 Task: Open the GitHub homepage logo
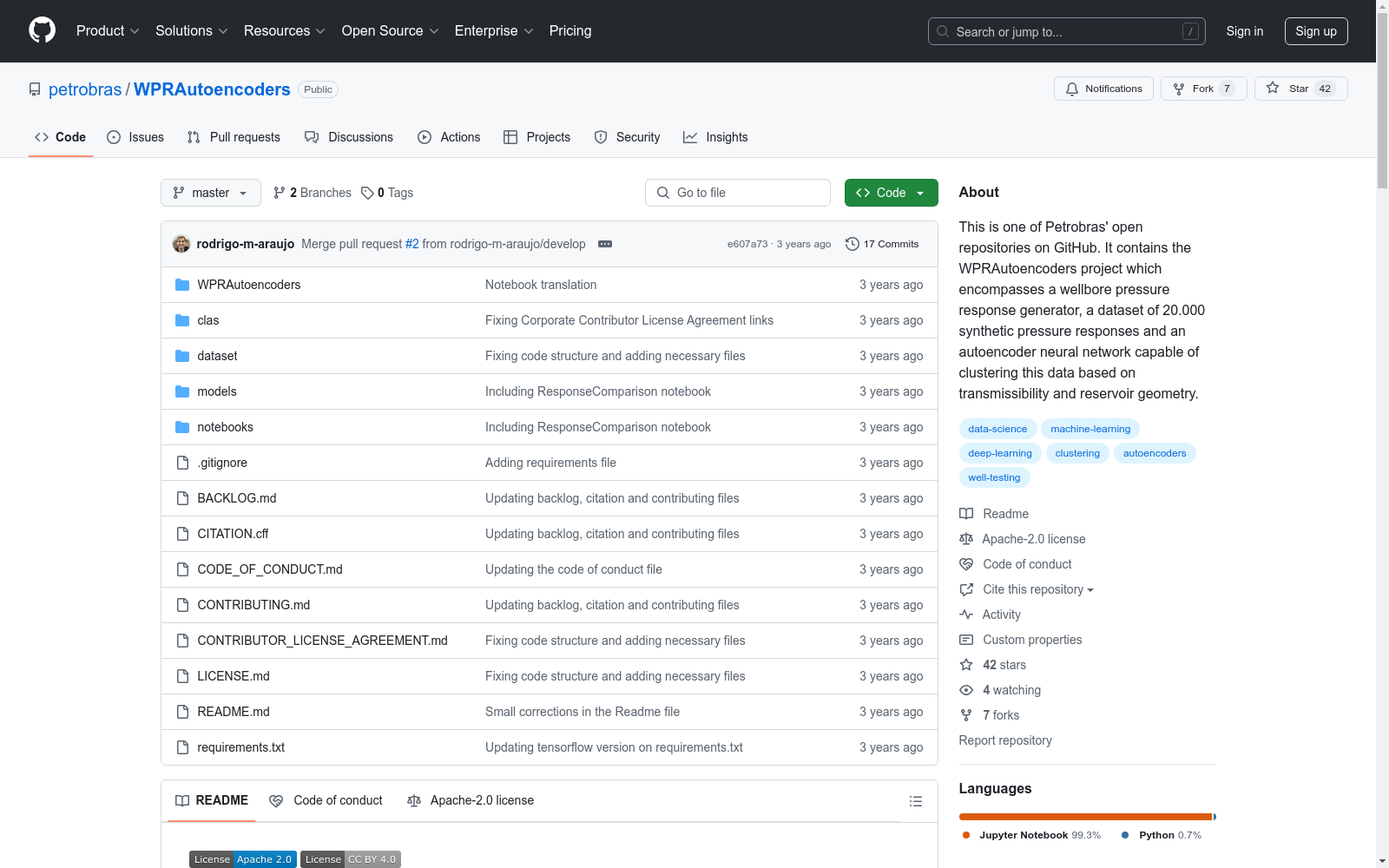click(x=42, y=30)
